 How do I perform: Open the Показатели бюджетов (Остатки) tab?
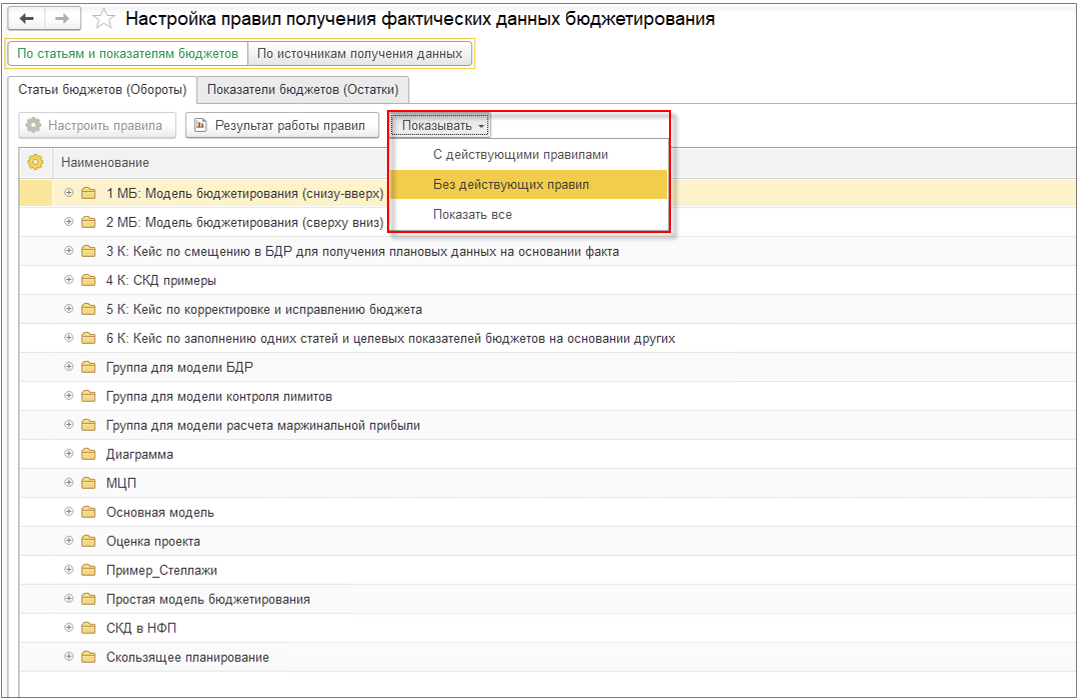click(x=303, y=90)
